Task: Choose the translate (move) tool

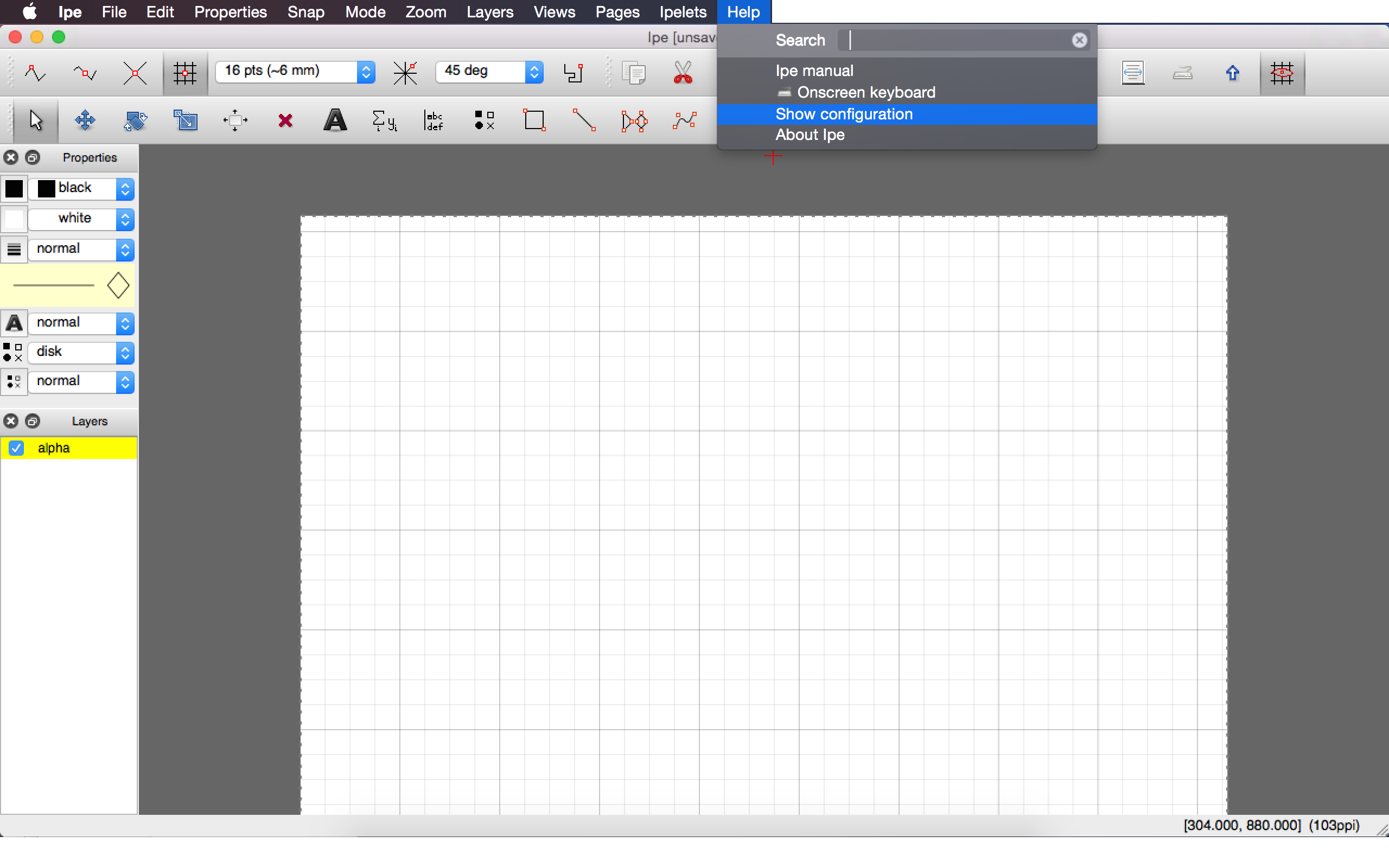Action: 85,120
